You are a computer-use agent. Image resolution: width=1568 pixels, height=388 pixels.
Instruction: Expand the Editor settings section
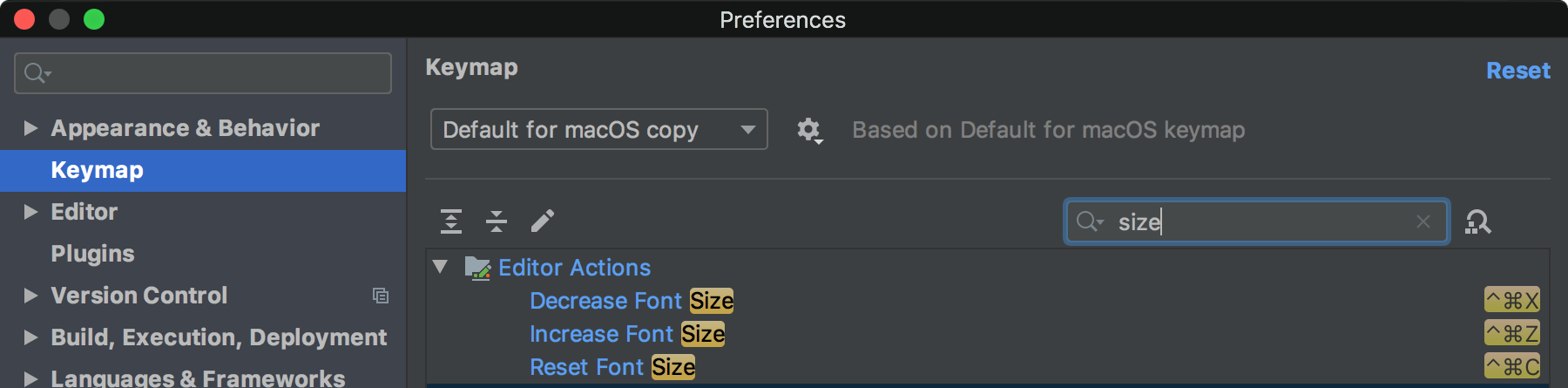(x=30, y=212)
